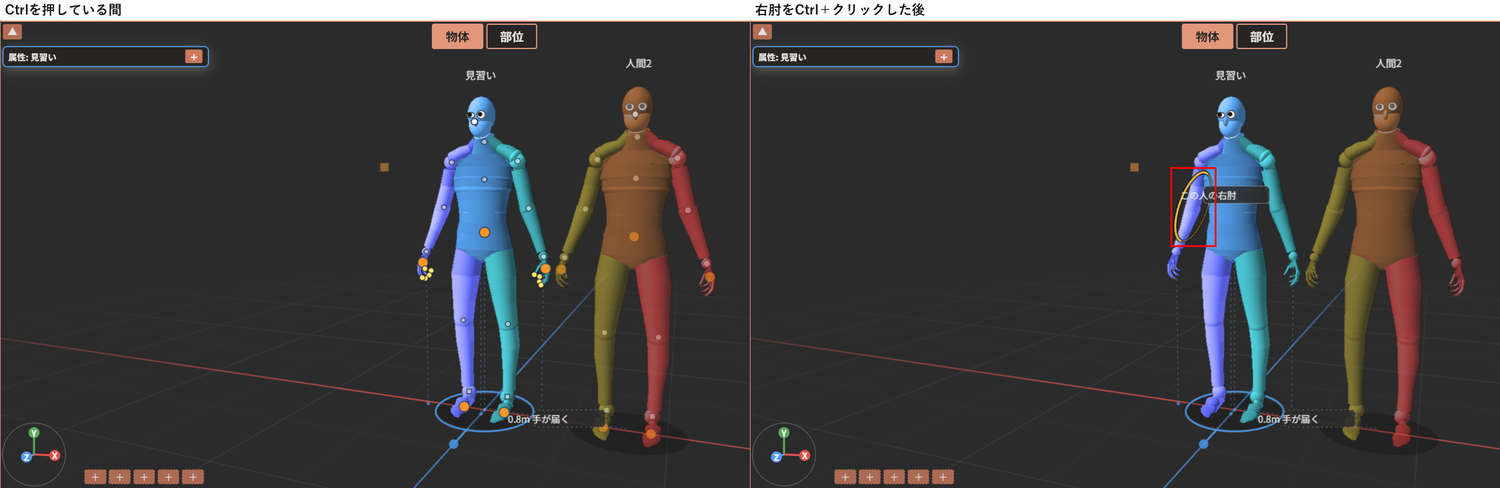Select the 部位 tab in the right panel
The width and height of the screenshot is (1500, 488).
[1262, 37]
